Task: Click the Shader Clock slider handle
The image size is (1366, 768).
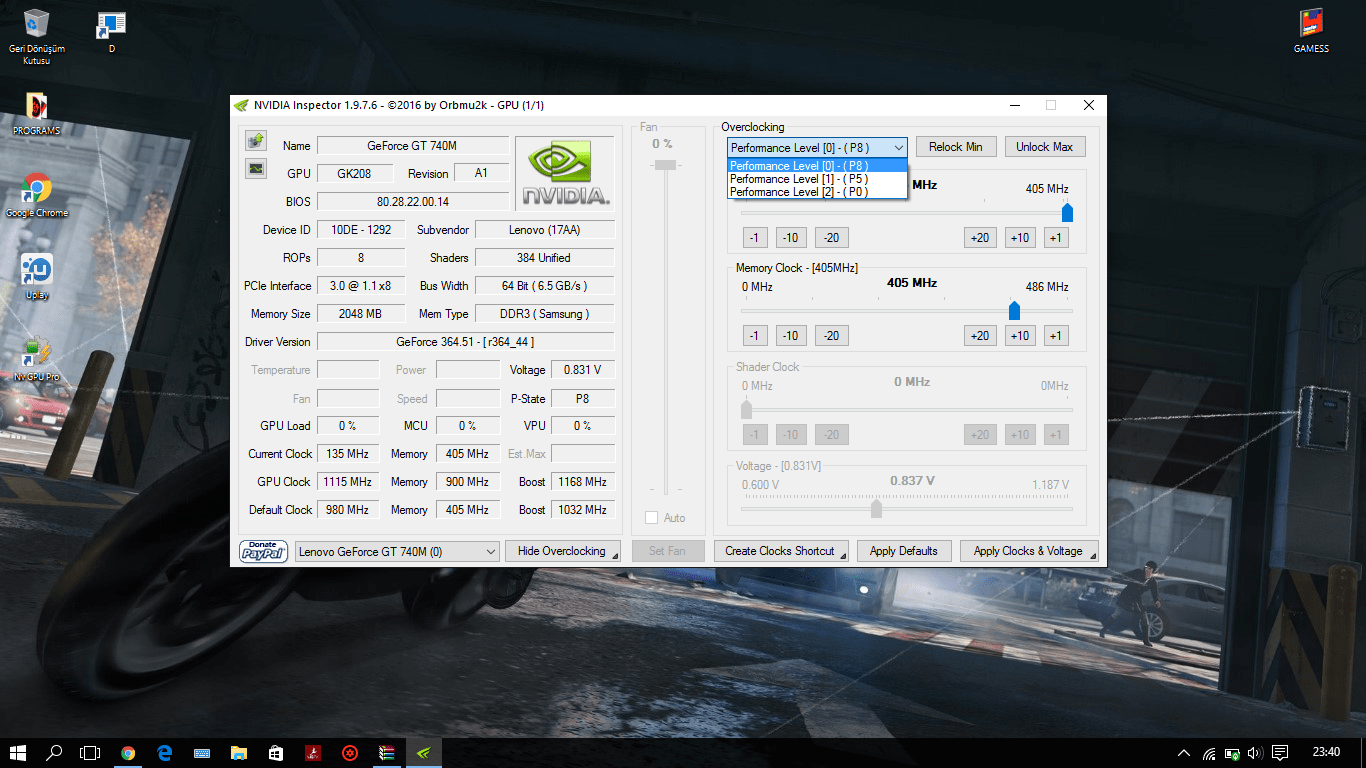Action: pyautogui.click(x=746, y=409)
